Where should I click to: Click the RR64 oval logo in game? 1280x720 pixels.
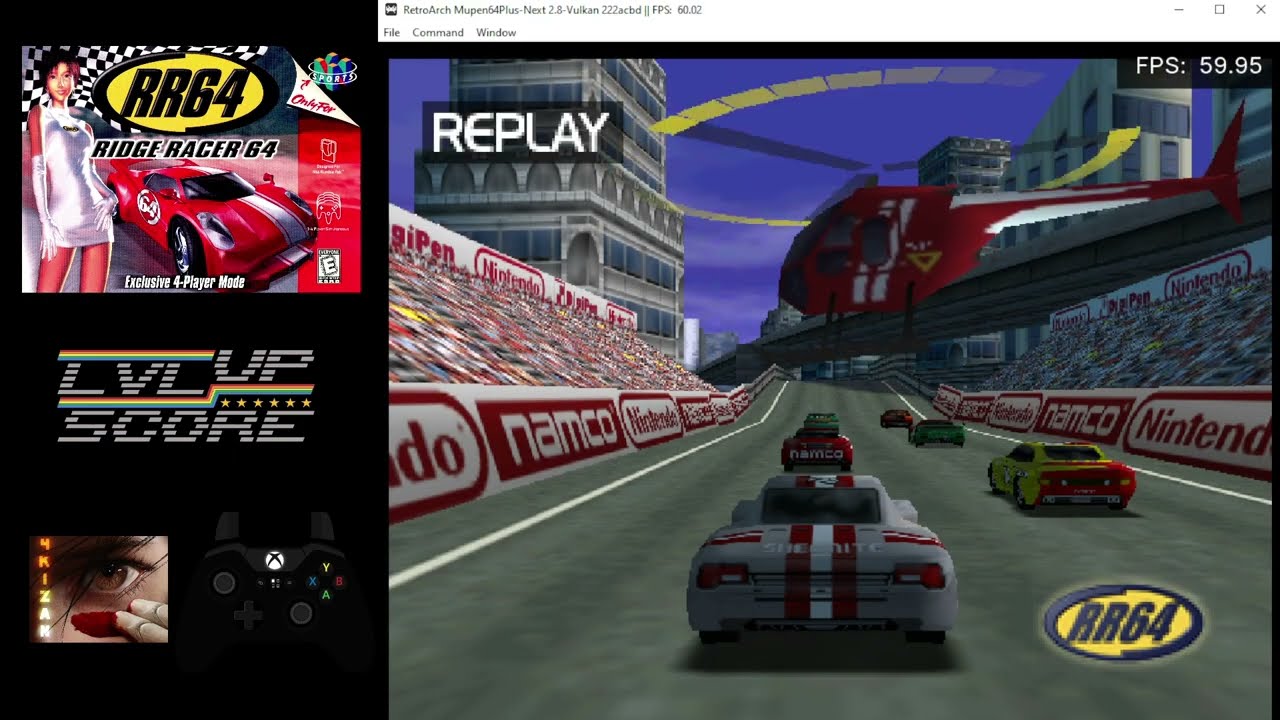(x=1123, y=623)
